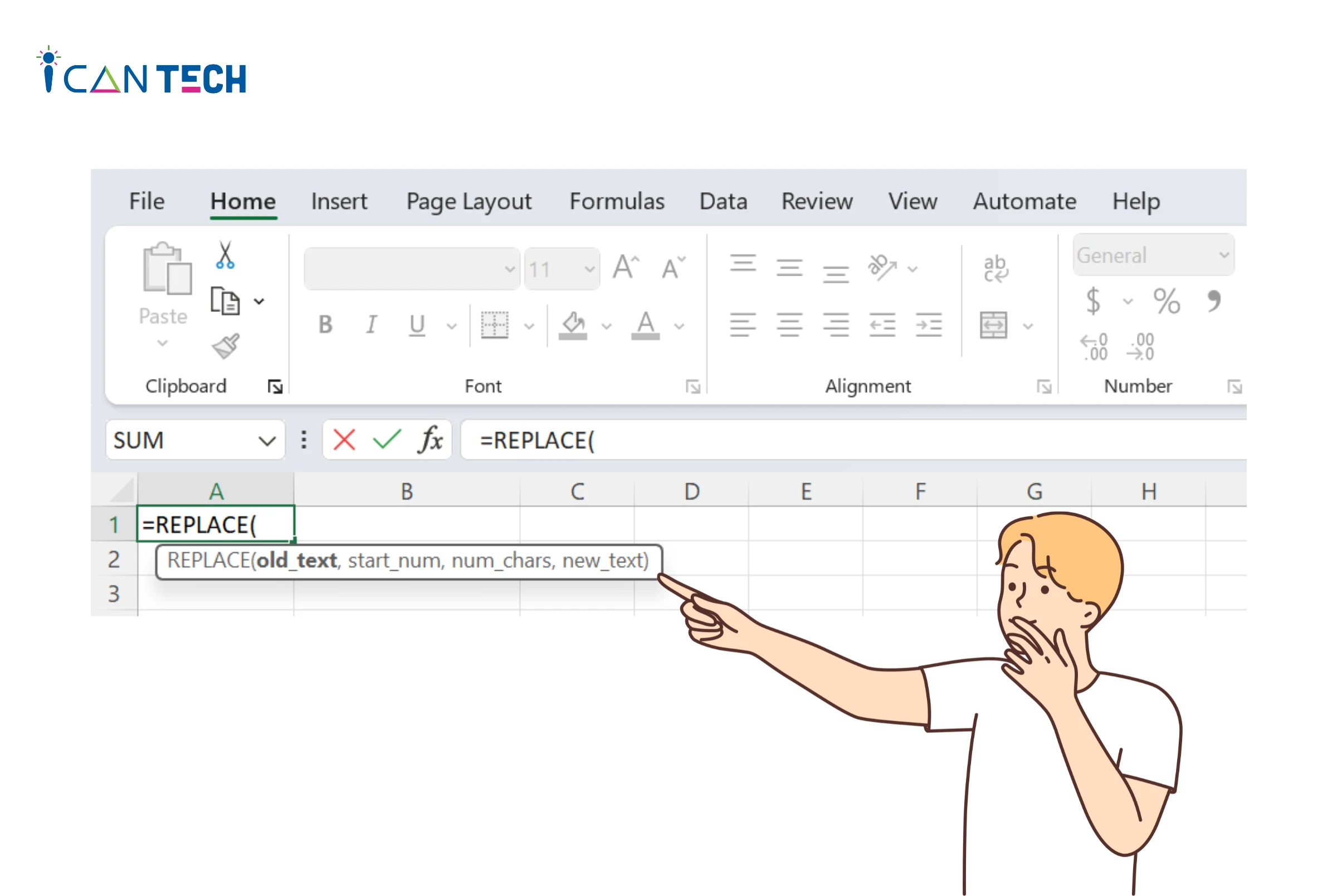Click in the formula bar input
This screenshot has width=1337, height=896.
point(853,440)
